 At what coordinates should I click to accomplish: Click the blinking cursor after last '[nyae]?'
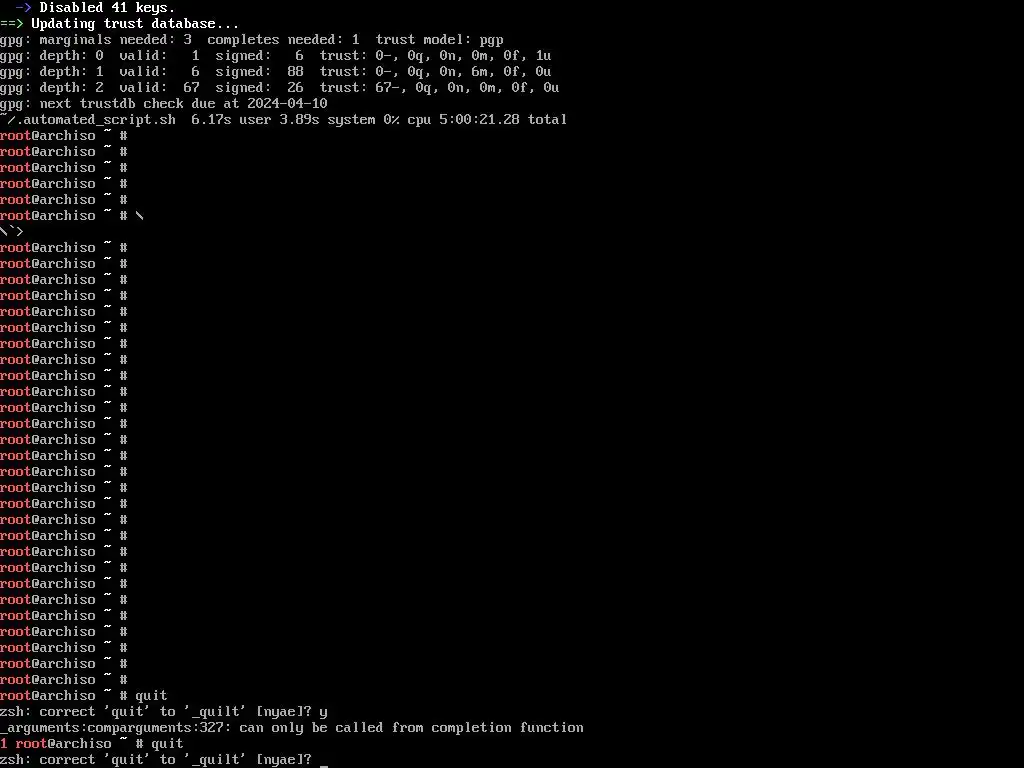(x=324, y=760)
